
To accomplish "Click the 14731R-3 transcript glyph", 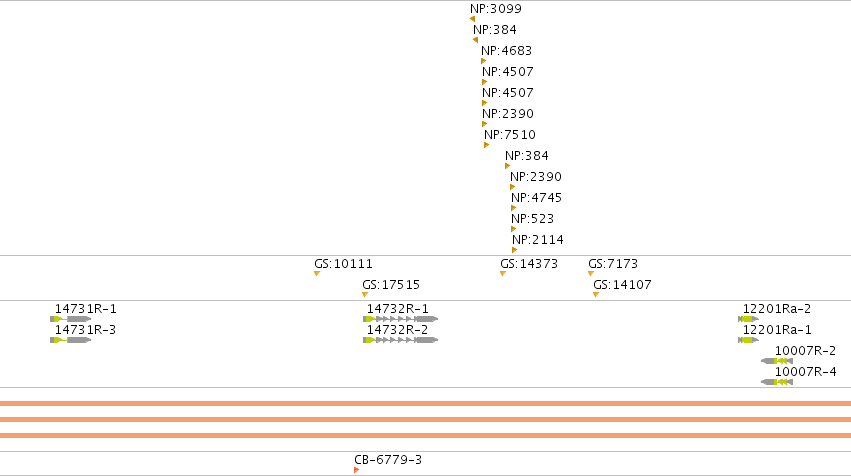I will [x=71, y=340].
